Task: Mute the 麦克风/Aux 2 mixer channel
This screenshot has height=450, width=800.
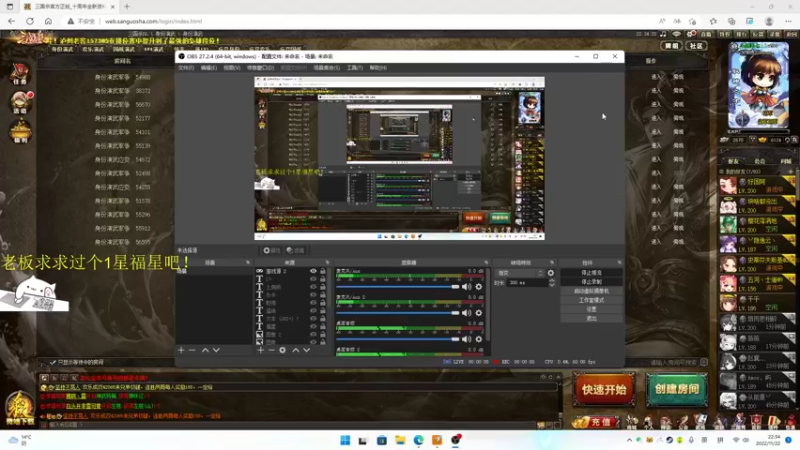Action: (466, 313)
